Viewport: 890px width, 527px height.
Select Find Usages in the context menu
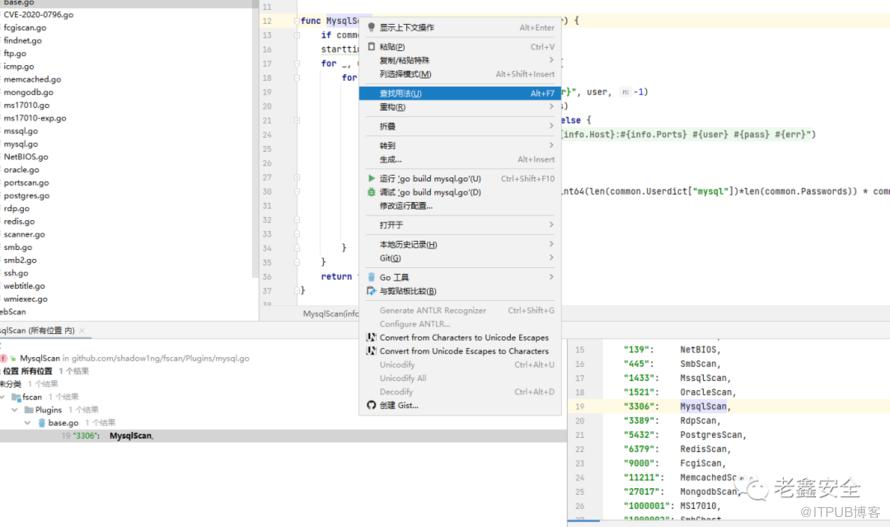point(401,93)
